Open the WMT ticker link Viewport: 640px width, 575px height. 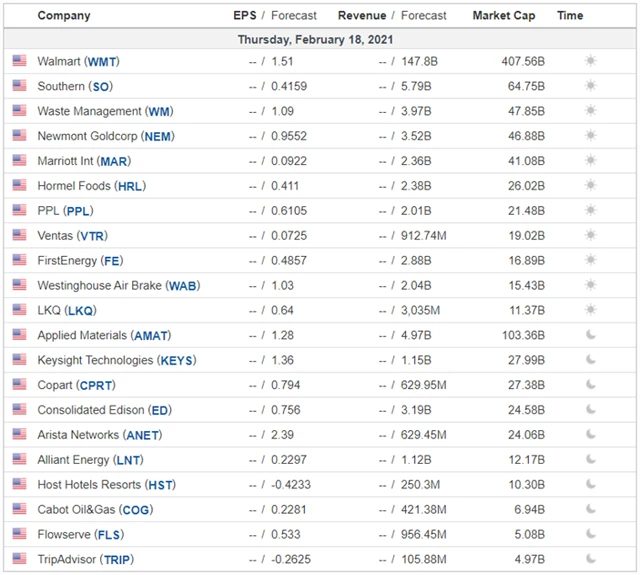[103, 61]
